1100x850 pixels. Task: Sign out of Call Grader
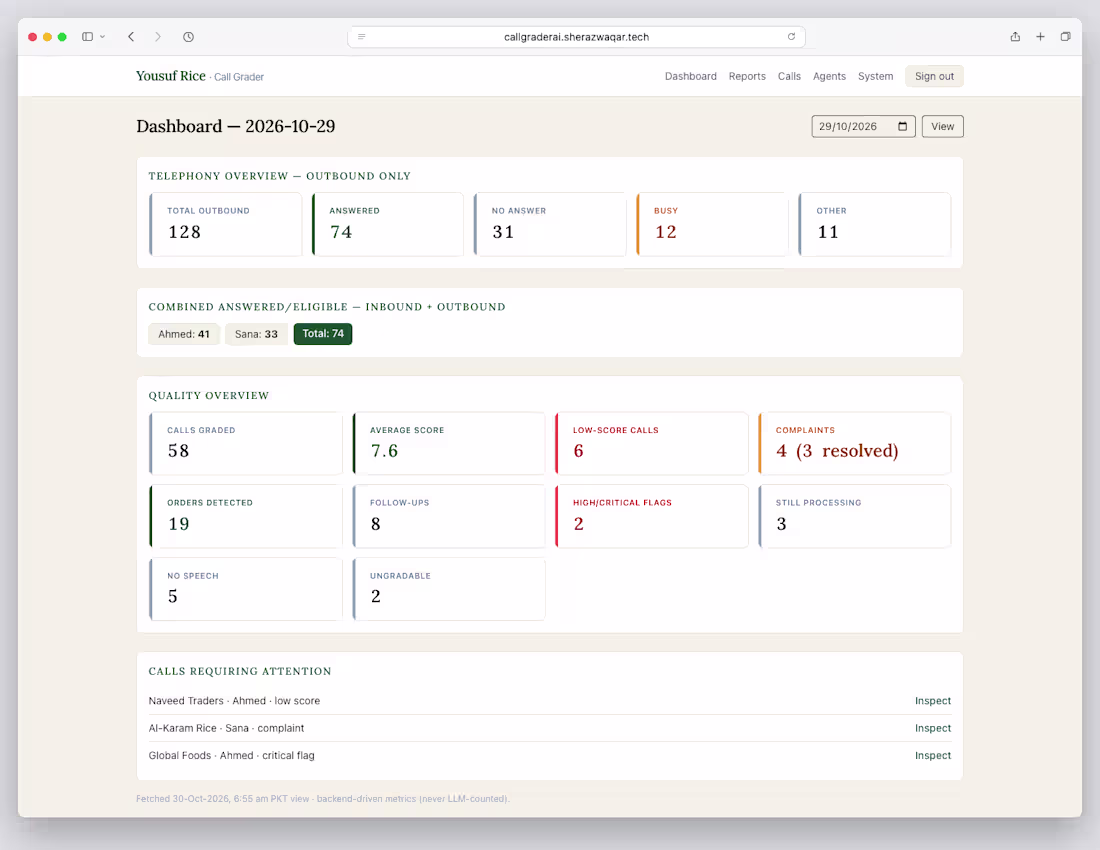(x=934, y=76)
